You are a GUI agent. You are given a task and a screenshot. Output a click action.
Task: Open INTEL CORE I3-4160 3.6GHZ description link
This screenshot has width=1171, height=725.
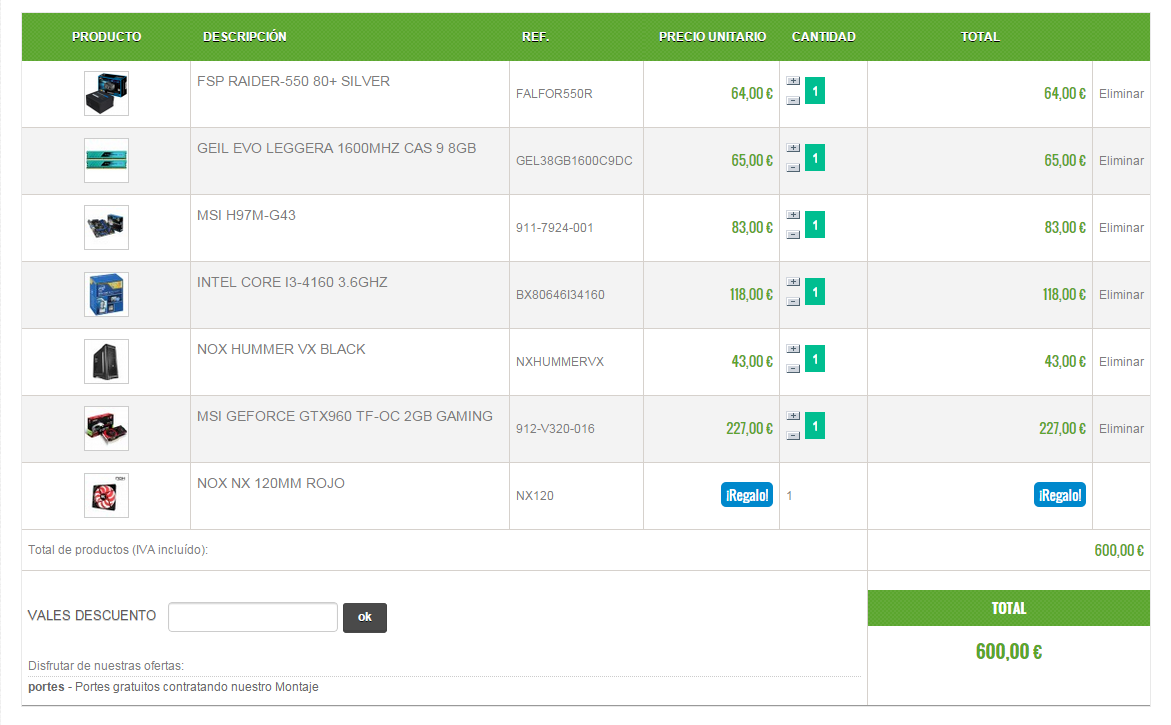tap(292, 282)
